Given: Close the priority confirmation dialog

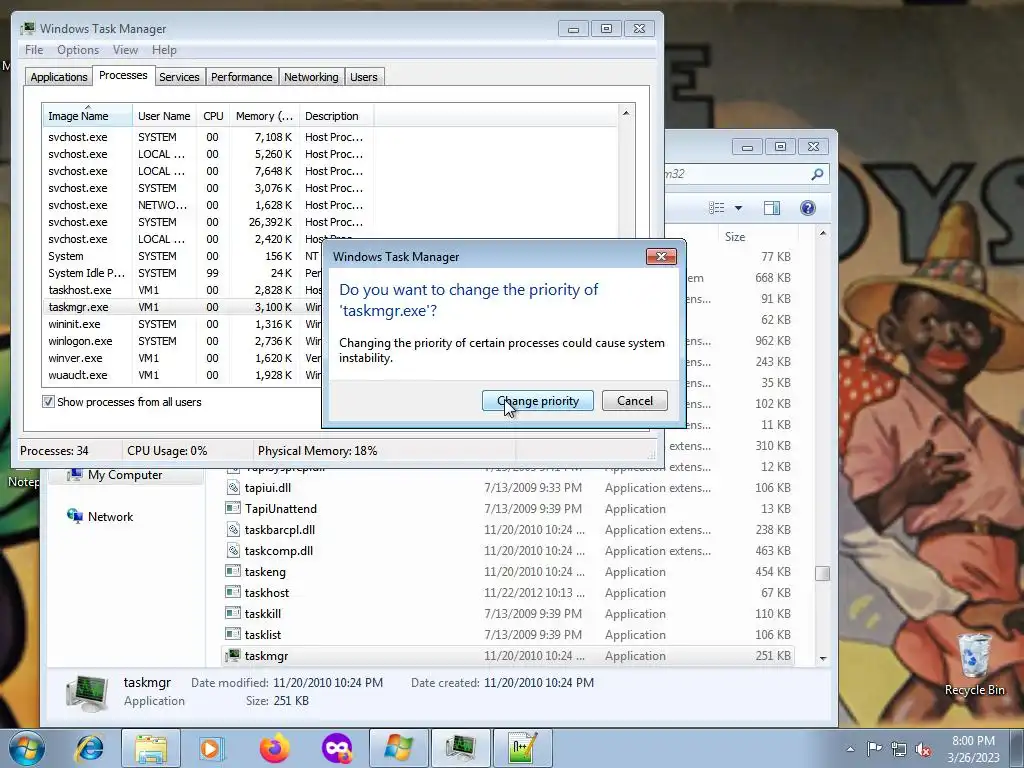Looking at the screenshot, I should click(x=661, y=256).
